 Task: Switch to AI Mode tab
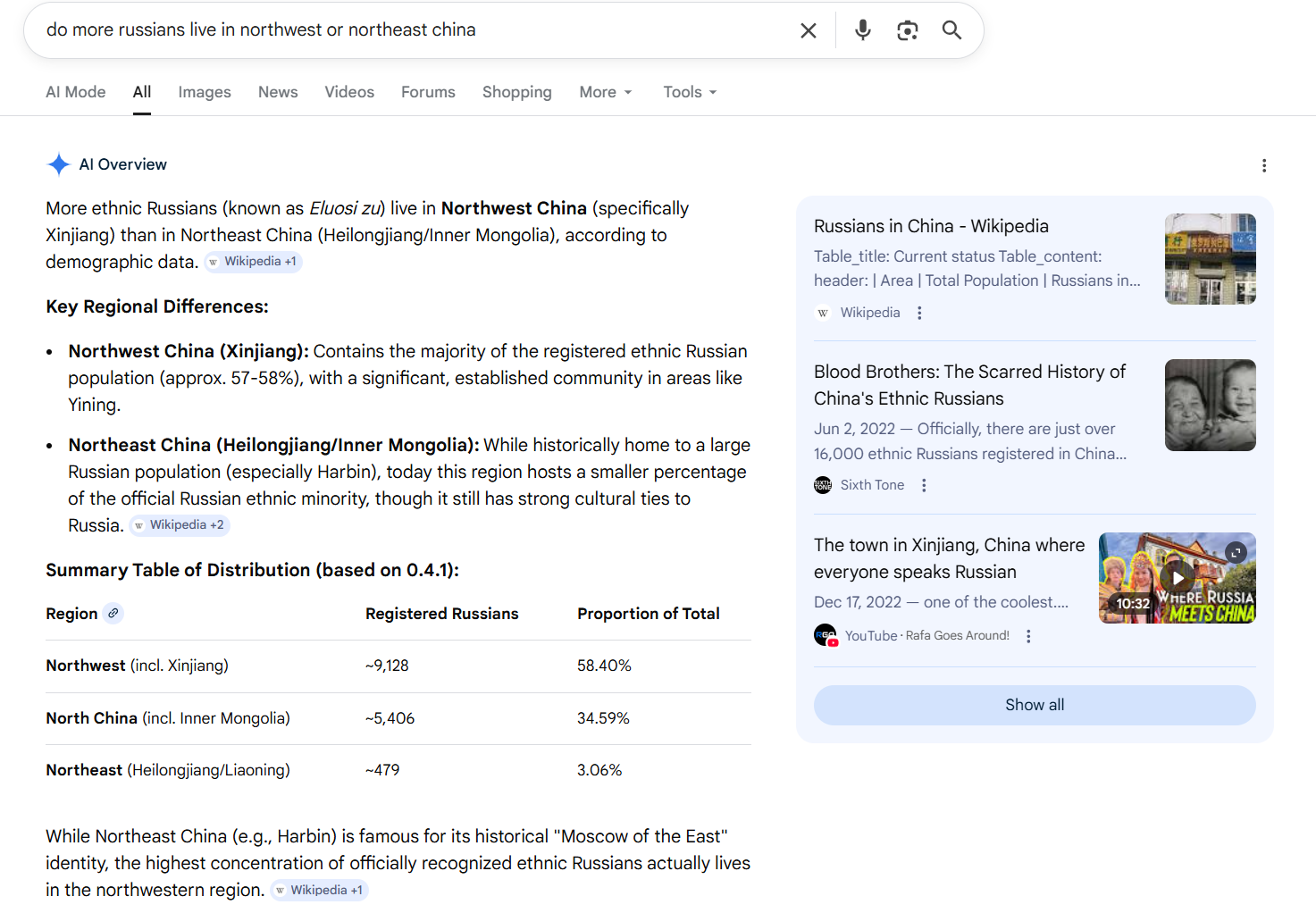coord(76,92)
